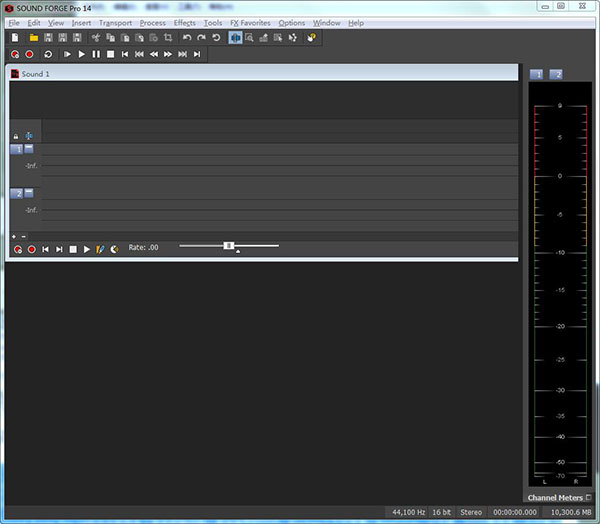
Task: Click the Repeat last action icon
Action: click(x=216, y=38)
